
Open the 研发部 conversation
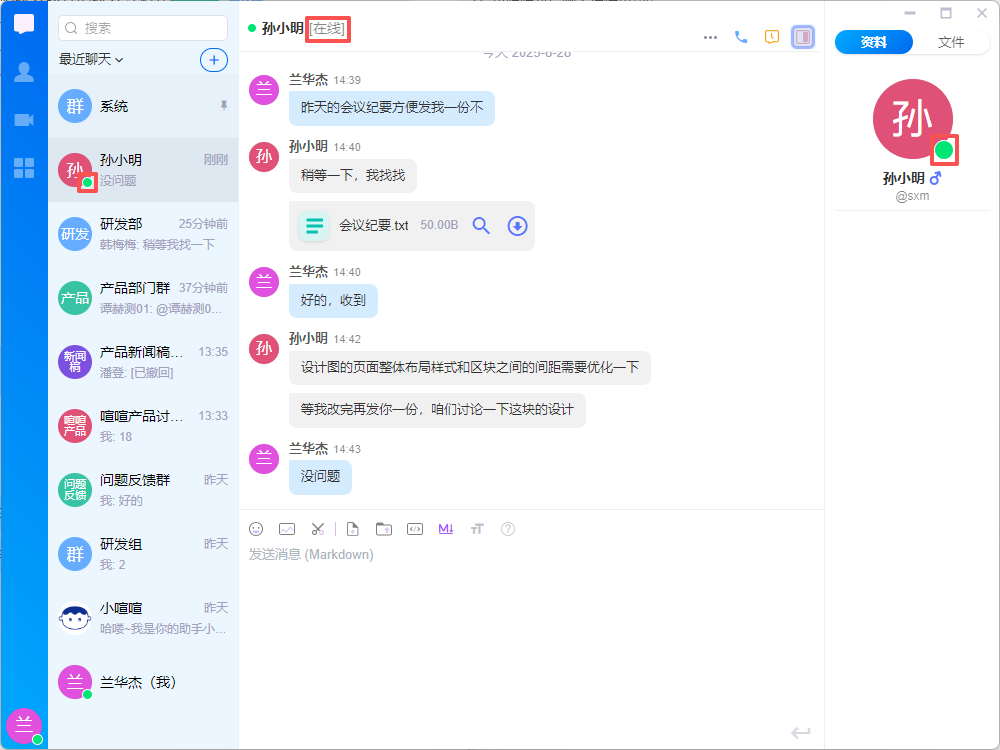click(143, 234)
